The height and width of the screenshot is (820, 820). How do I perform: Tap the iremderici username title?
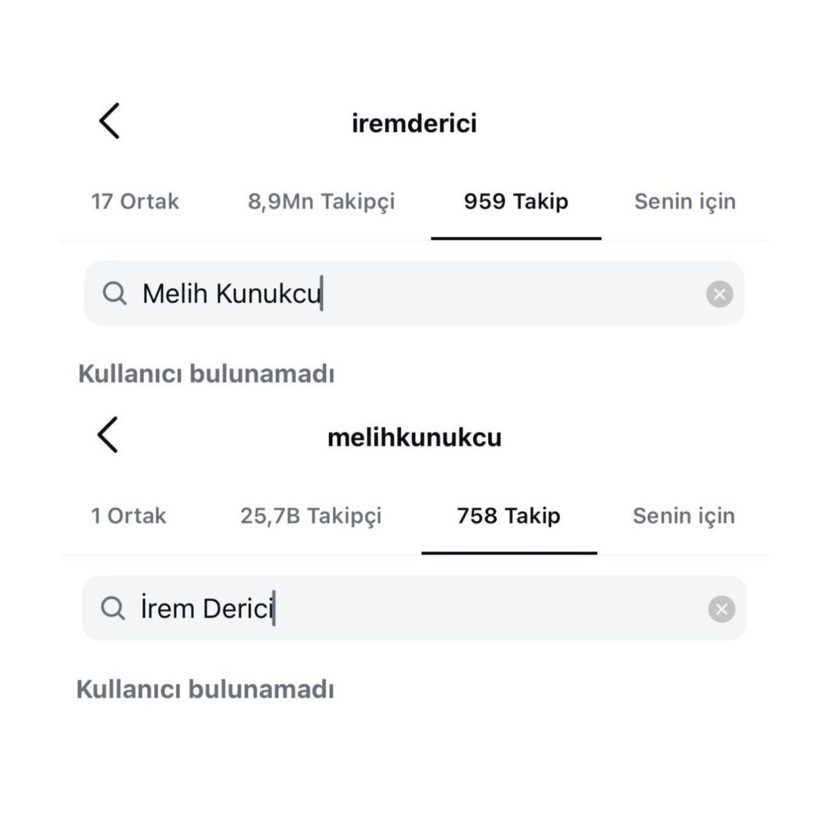[x=415, y=122]
